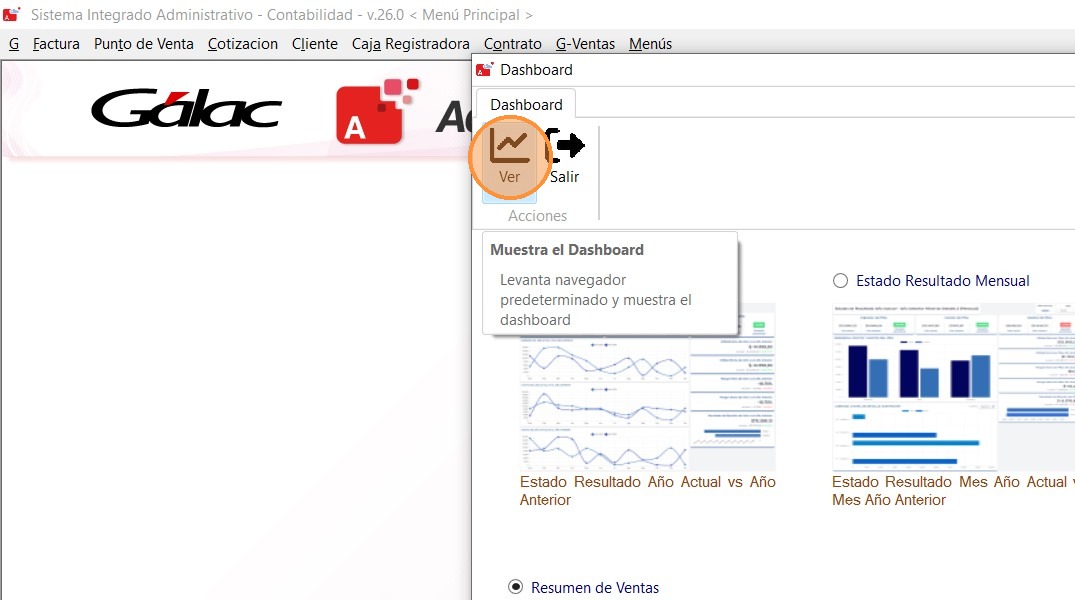Open the Punto de Venta menu
The width and height of the screenshot is (1075, 600).
144,44
